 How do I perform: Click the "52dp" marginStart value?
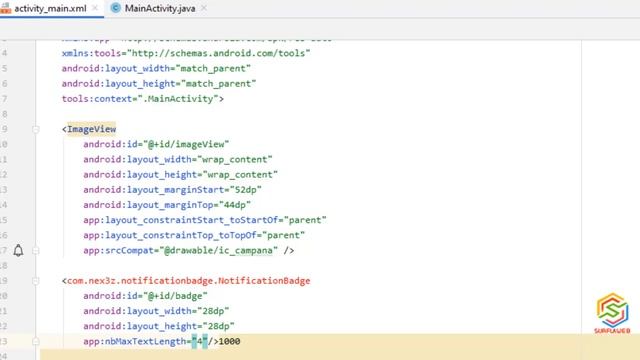pos(246,190)
